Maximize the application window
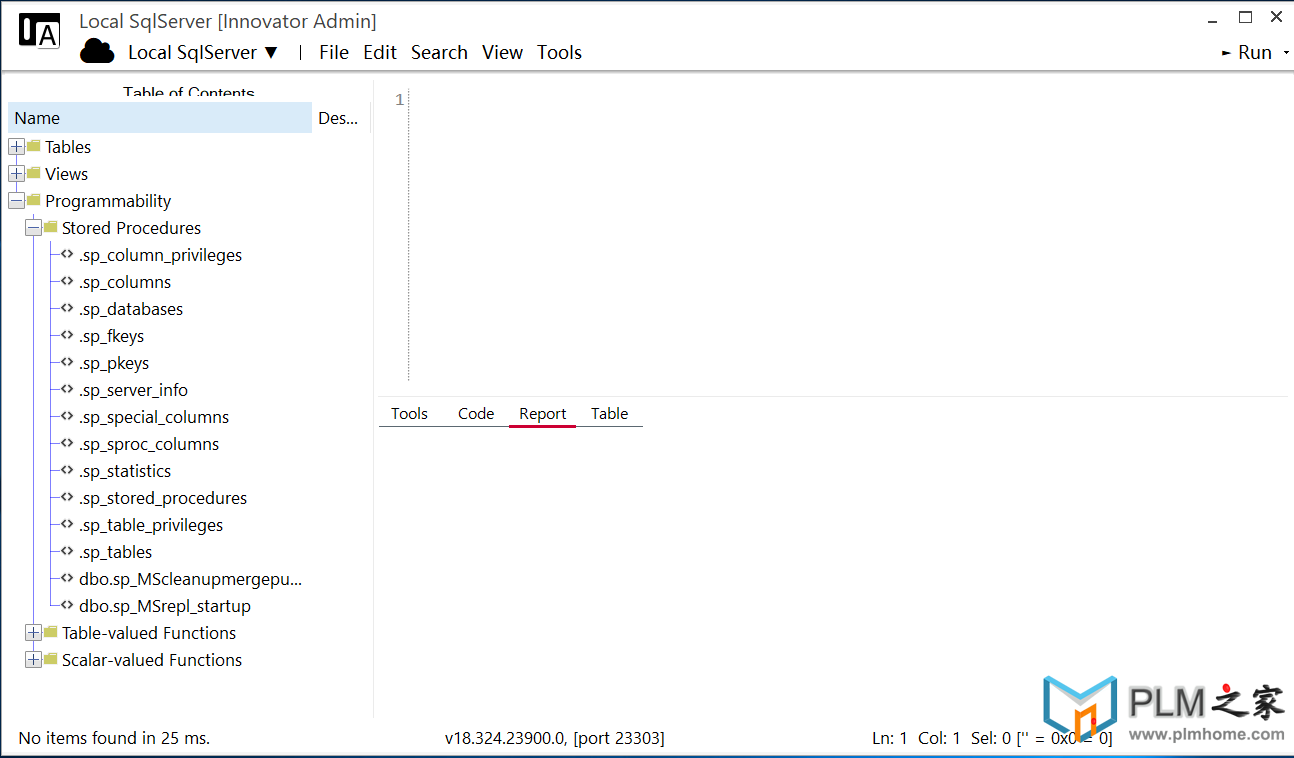 point(1245,17)
